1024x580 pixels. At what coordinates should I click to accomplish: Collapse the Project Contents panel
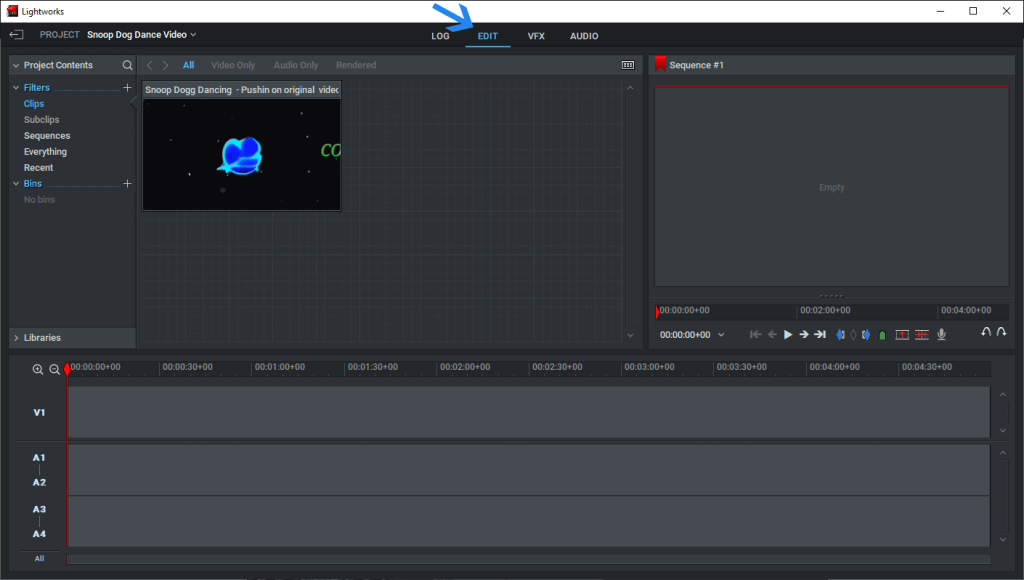(16, 65)
